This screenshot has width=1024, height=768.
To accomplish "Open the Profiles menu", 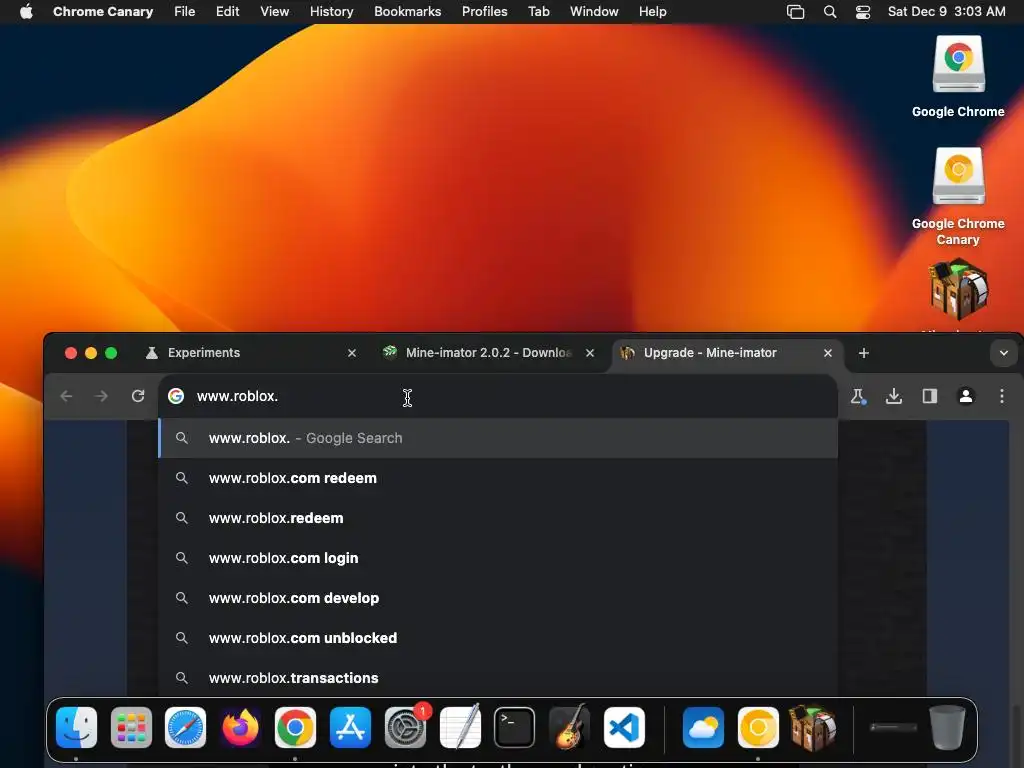I will tap(485, 11).
